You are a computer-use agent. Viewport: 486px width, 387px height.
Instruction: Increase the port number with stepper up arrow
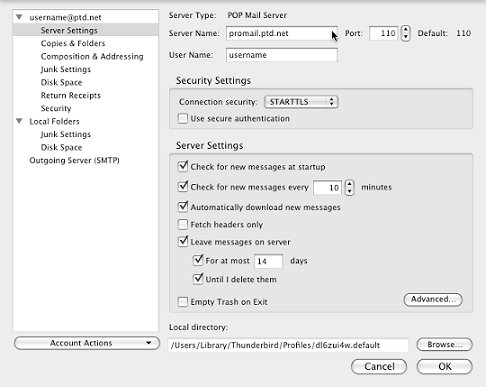(x=406, y=29)
